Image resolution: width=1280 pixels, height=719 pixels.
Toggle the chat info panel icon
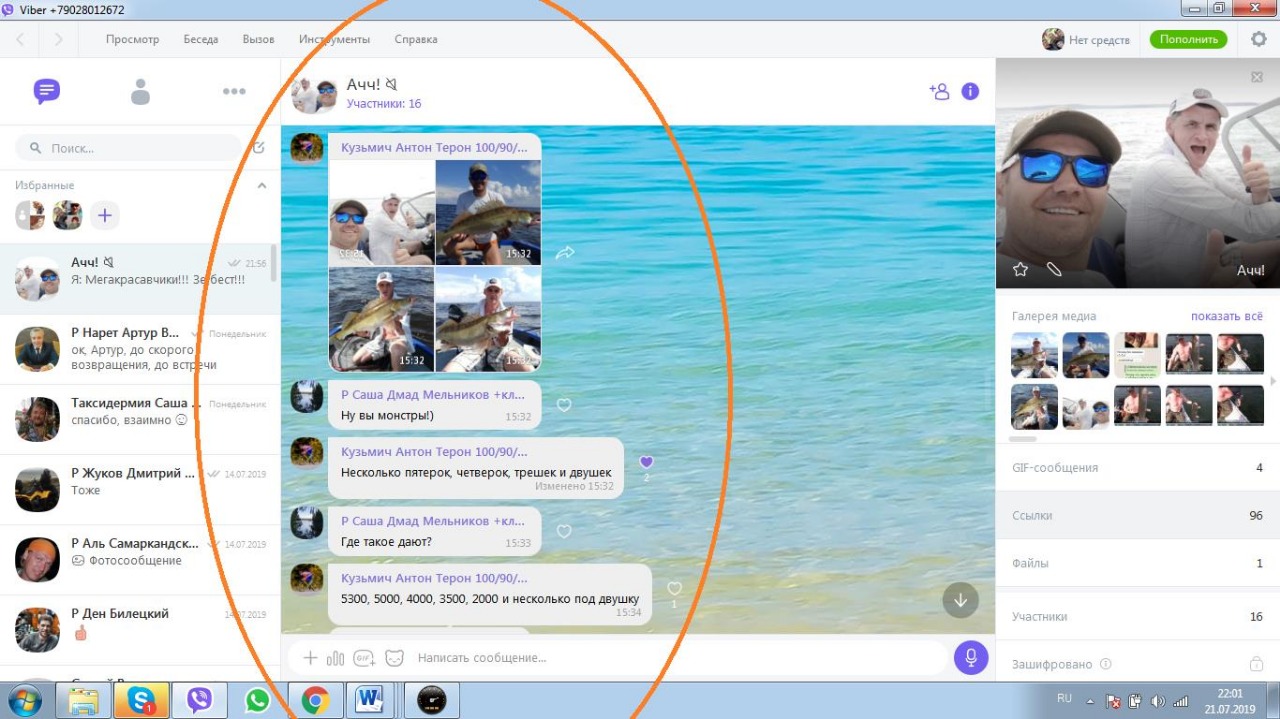pyautogui.click(x=970, y=91)
